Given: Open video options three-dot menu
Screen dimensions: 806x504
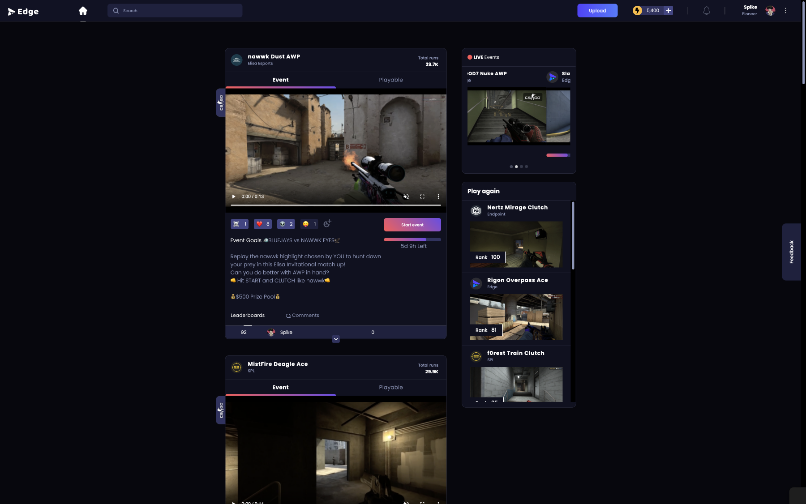Looking at the screenshot, I should coord(438,196).
